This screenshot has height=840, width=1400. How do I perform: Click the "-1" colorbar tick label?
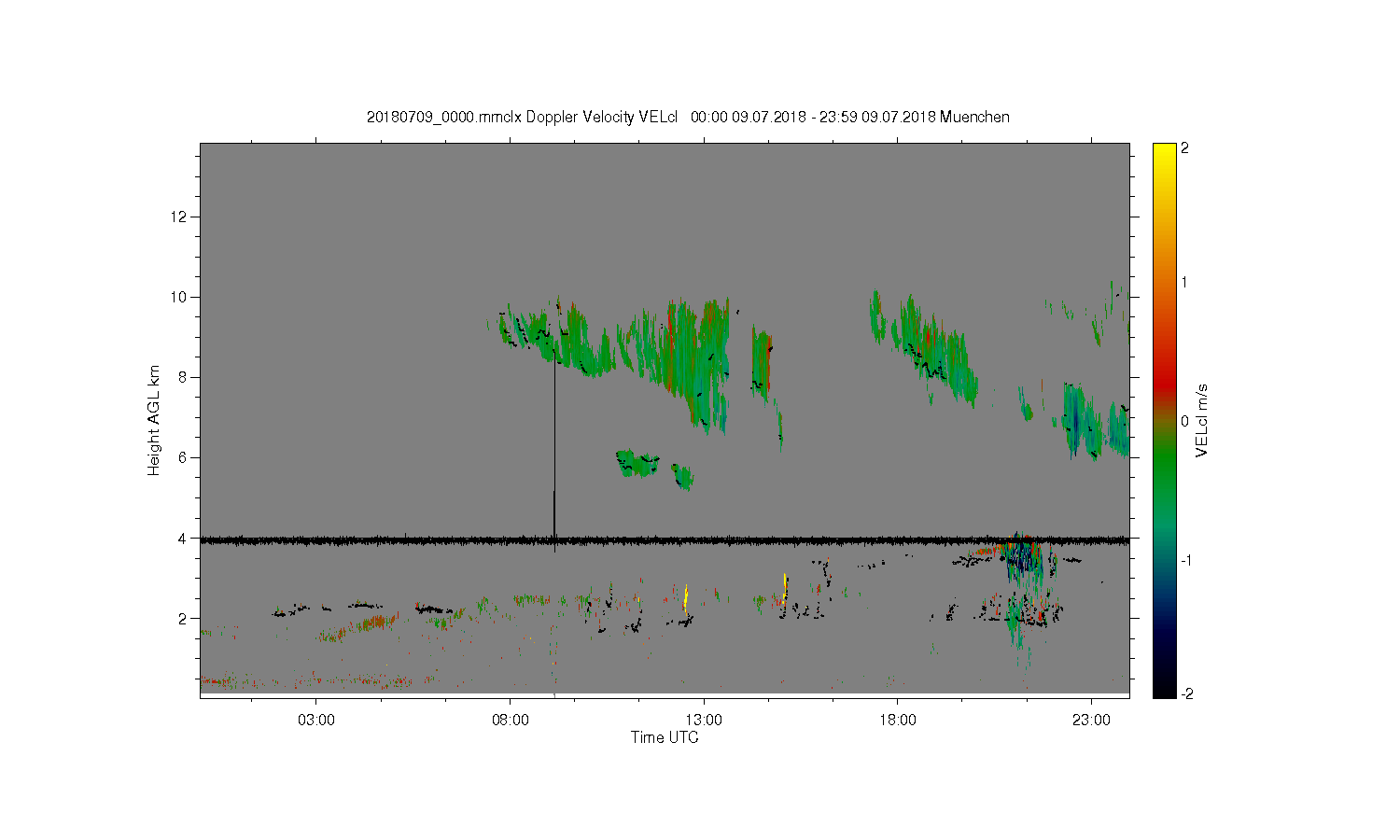[x=1188, y=560]
